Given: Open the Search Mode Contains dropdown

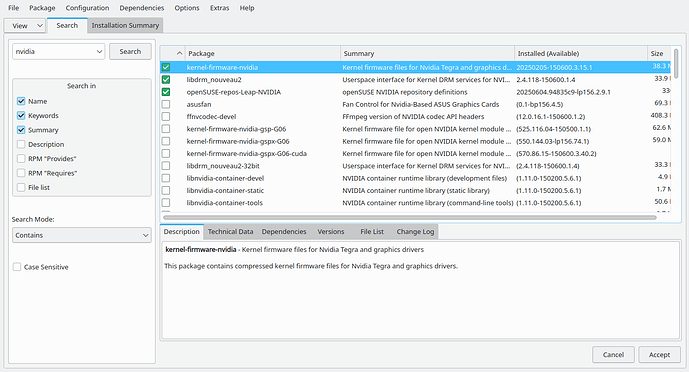Looking at the screenshot, I should [x=82, y=235].
